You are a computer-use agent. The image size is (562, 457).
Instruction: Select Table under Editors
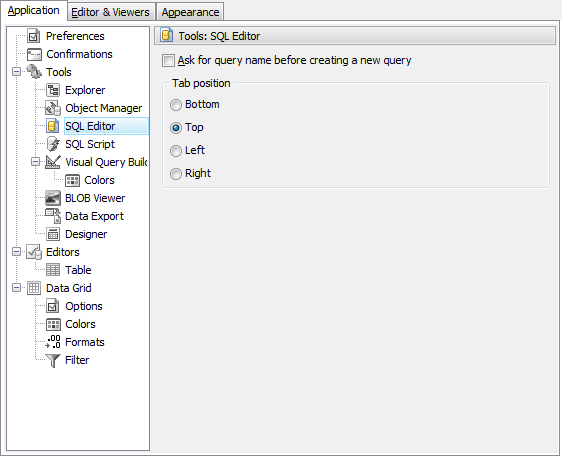[x=78, y=270]
